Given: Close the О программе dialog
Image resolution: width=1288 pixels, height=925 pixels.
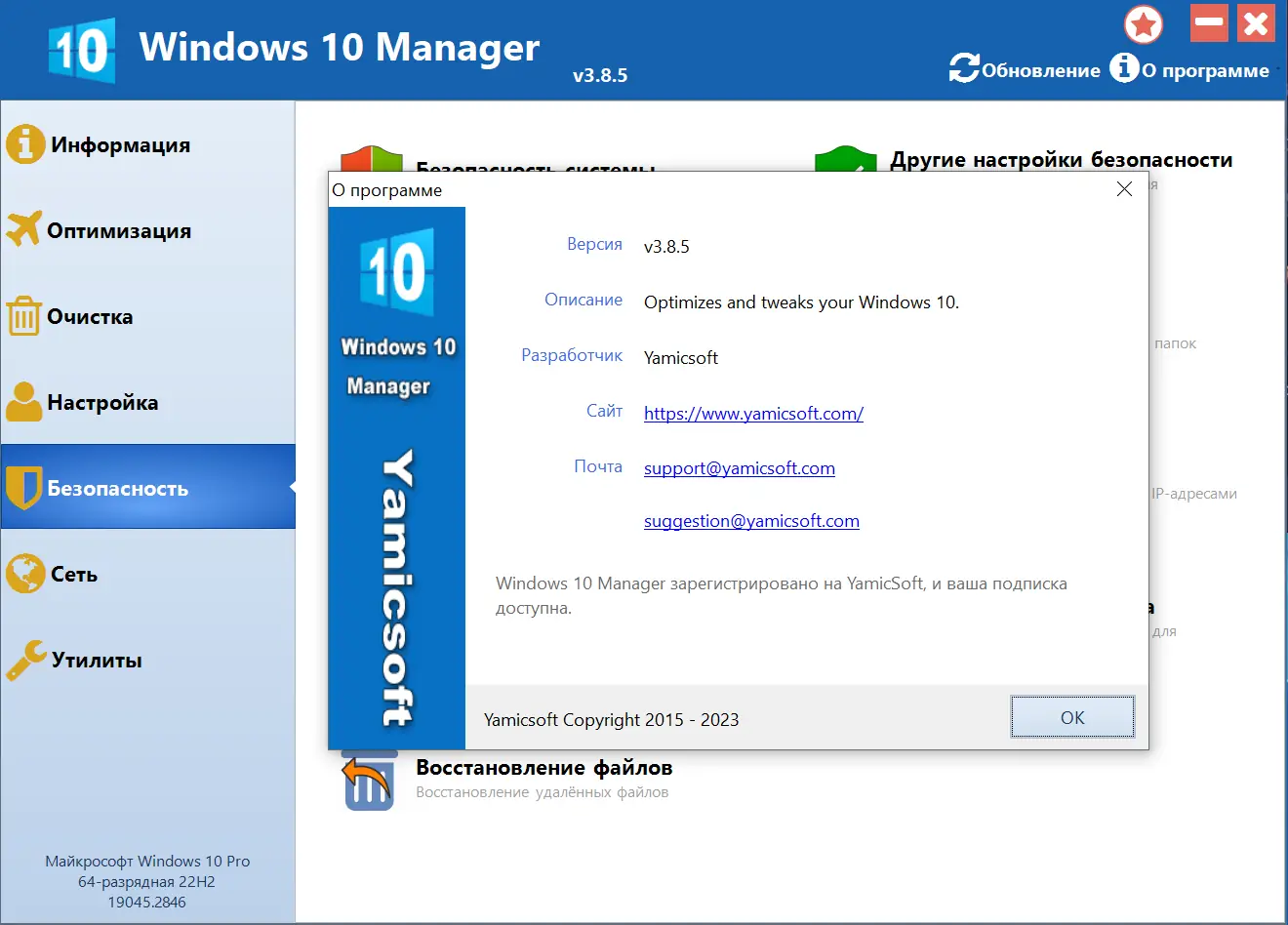Looking at the screenshot, I should 1123,189.
